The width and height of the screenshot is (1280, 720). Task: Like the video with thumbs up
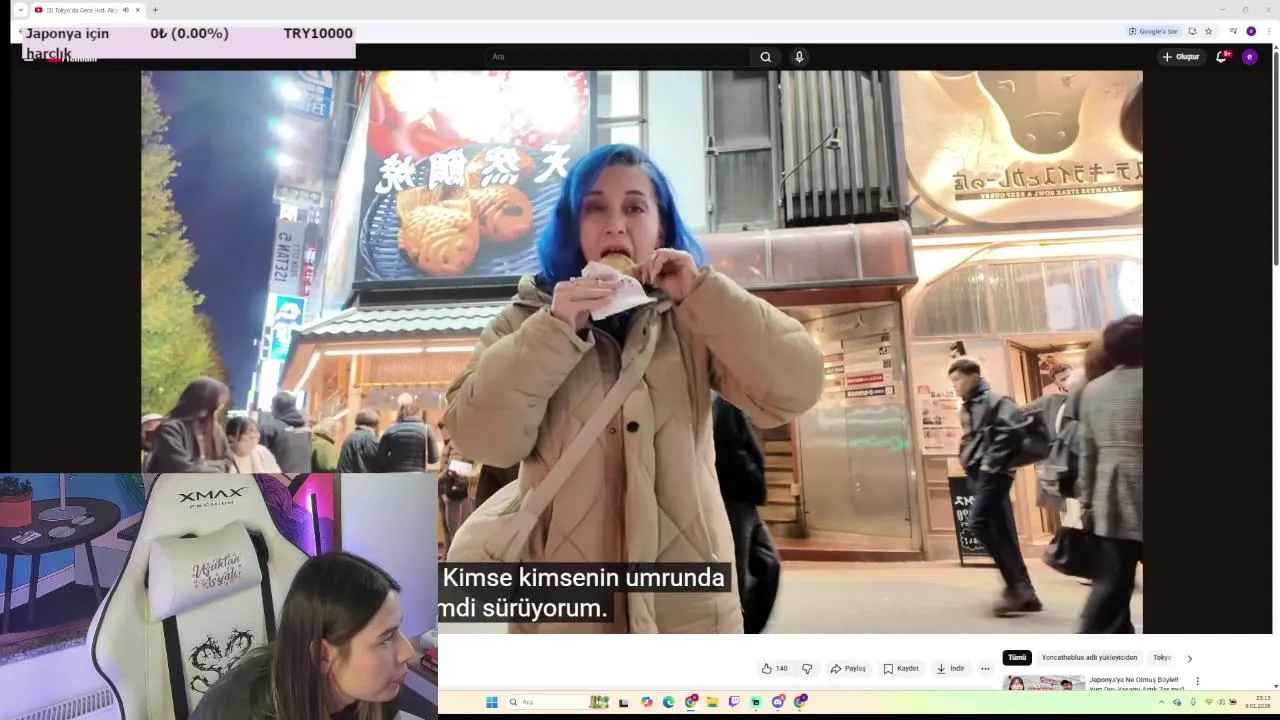pyautogui.click(x=774, y=669)
